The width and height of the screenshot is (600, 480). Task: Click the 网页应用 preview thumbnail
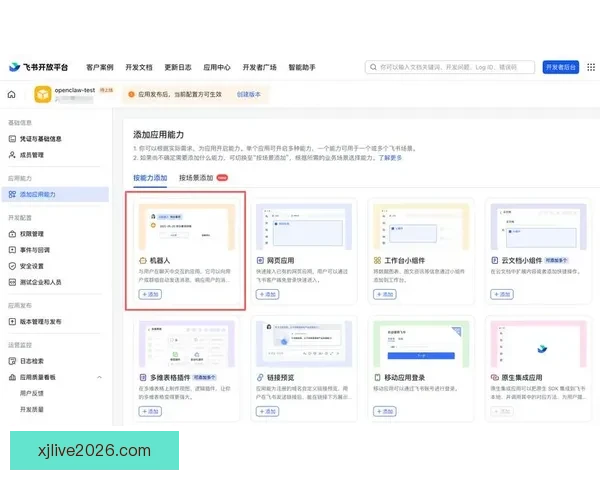click(x=304, y=227)
